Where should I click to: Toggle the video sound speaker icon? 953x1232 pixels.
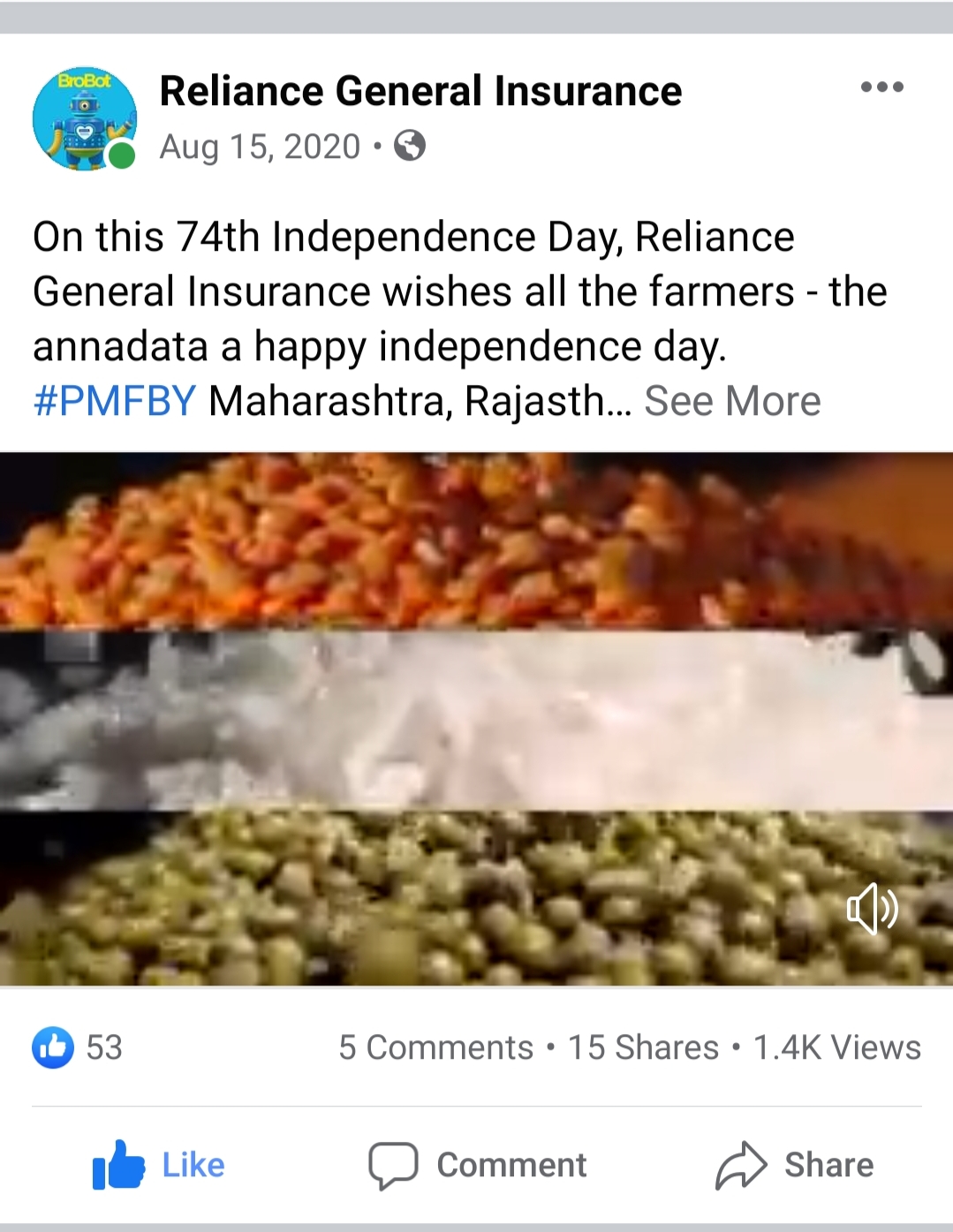[x=872, y=908]
